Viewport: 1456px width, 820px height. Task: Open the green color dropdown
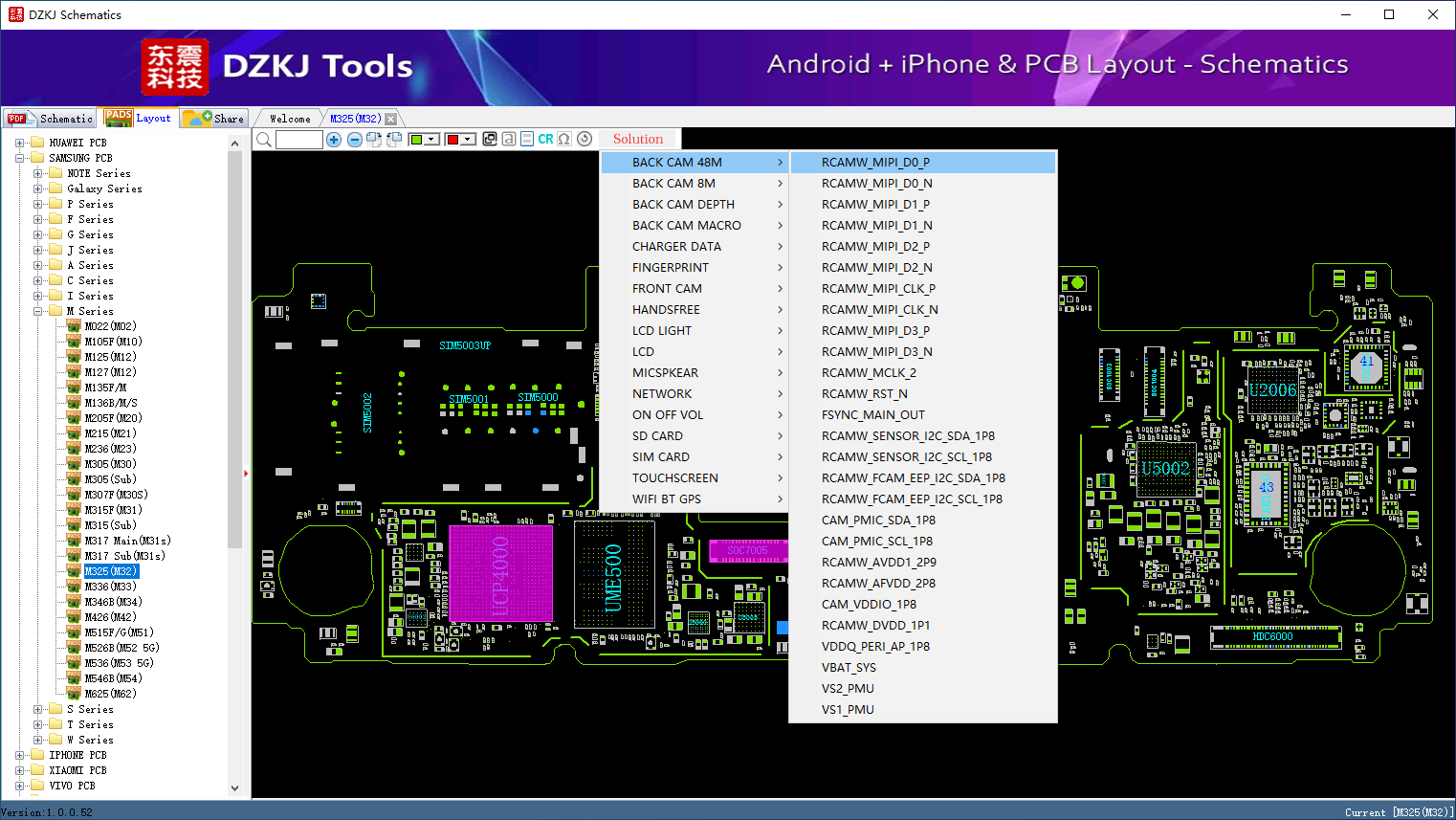431,140
